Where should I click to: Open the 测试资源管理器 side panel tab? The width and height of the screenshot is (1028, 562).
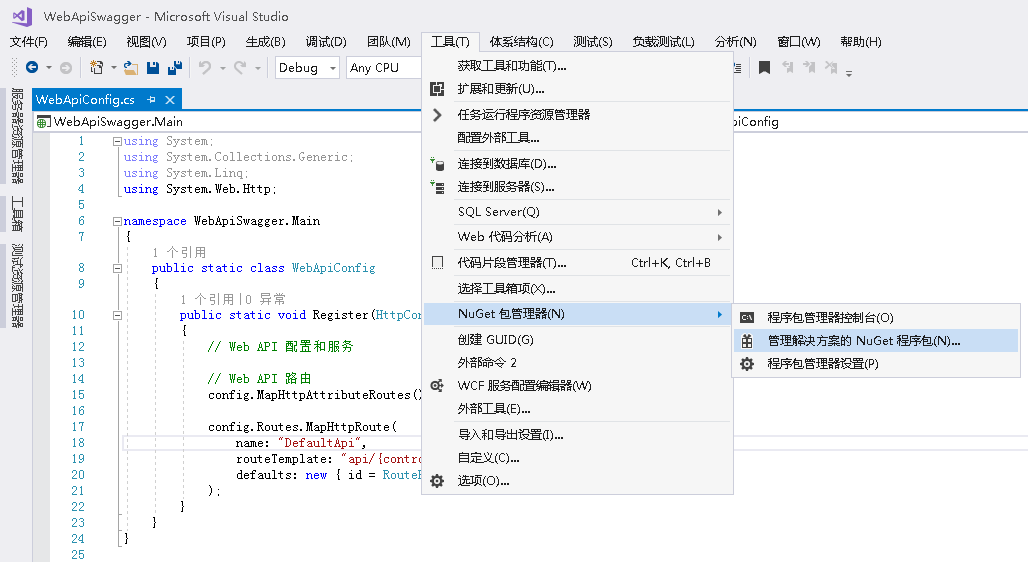[x=18, y=286]
